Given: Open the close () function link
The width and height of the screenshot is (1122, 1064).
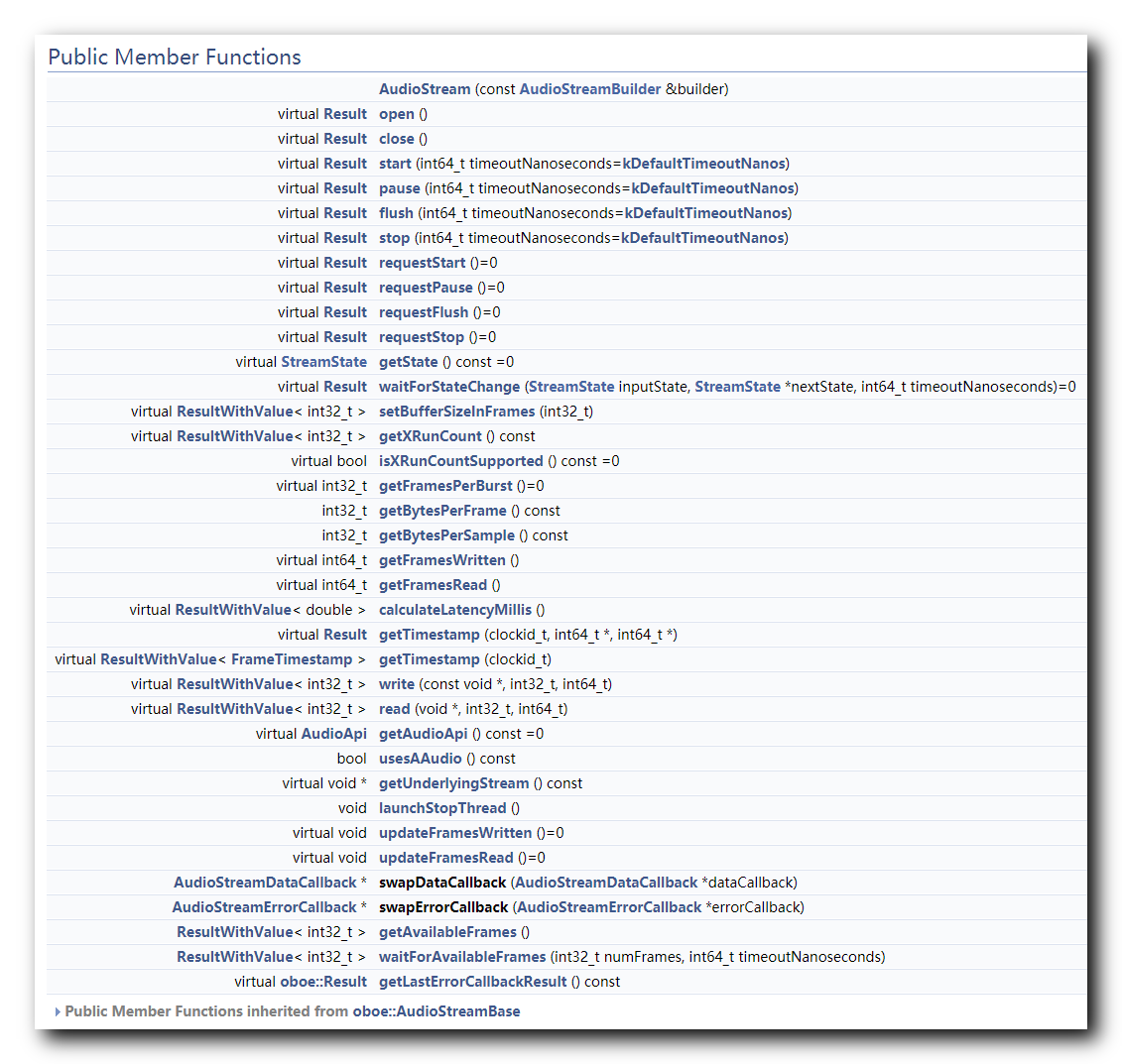Looking at the screenshot, I should 397,139.
